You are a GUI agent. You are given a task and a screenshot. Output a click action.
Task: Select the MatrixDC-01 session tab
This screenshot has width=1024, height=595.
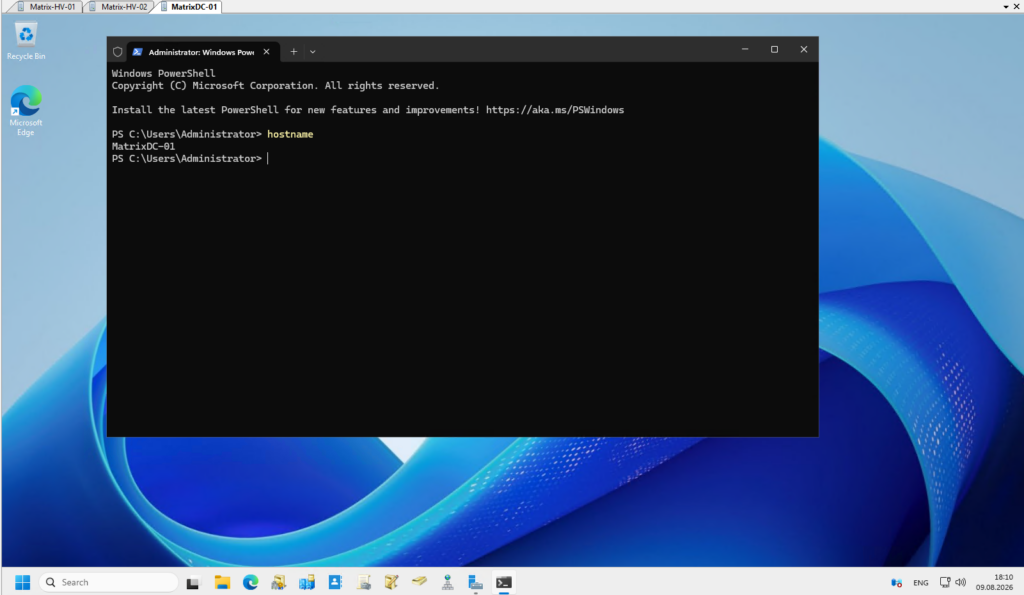pos(189,7)
